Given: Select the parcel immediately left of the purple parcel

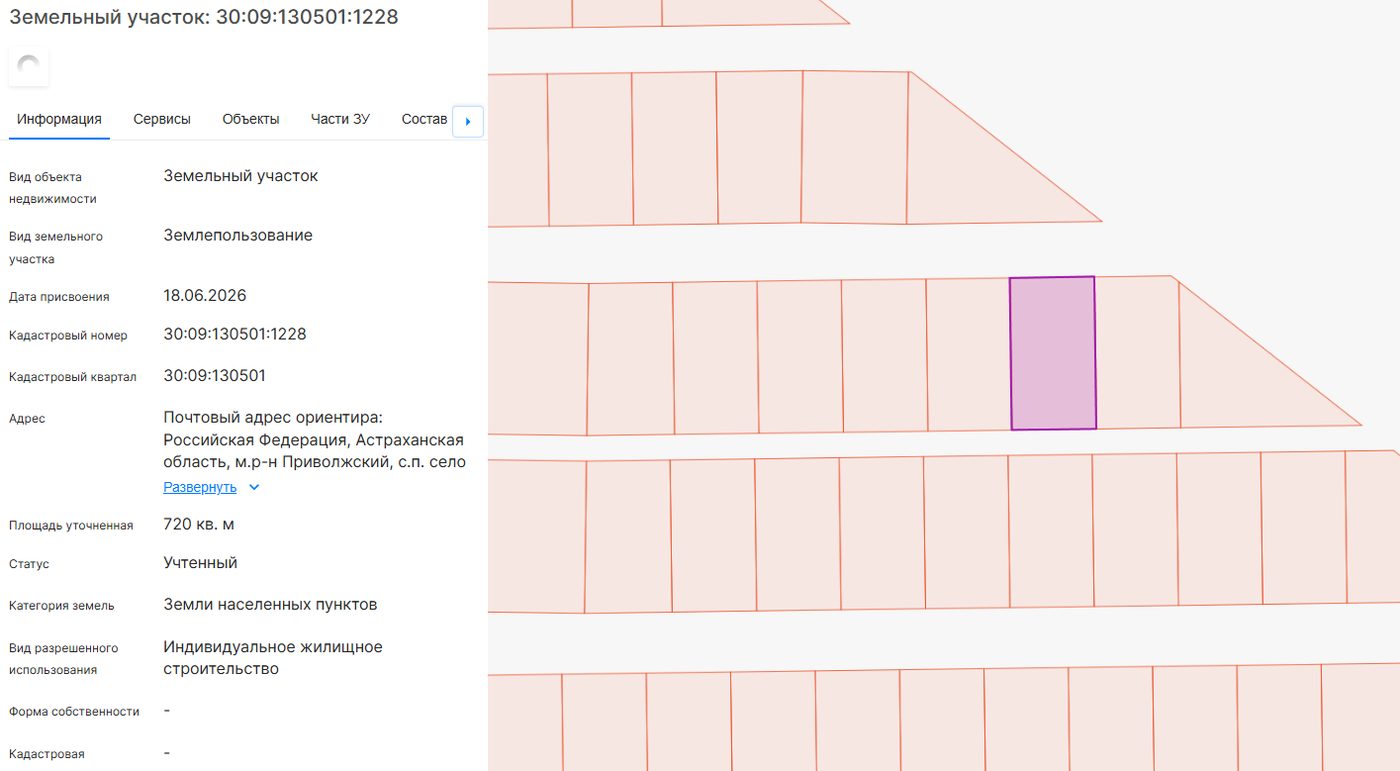Looking at the screenshot, I should 969,354.
